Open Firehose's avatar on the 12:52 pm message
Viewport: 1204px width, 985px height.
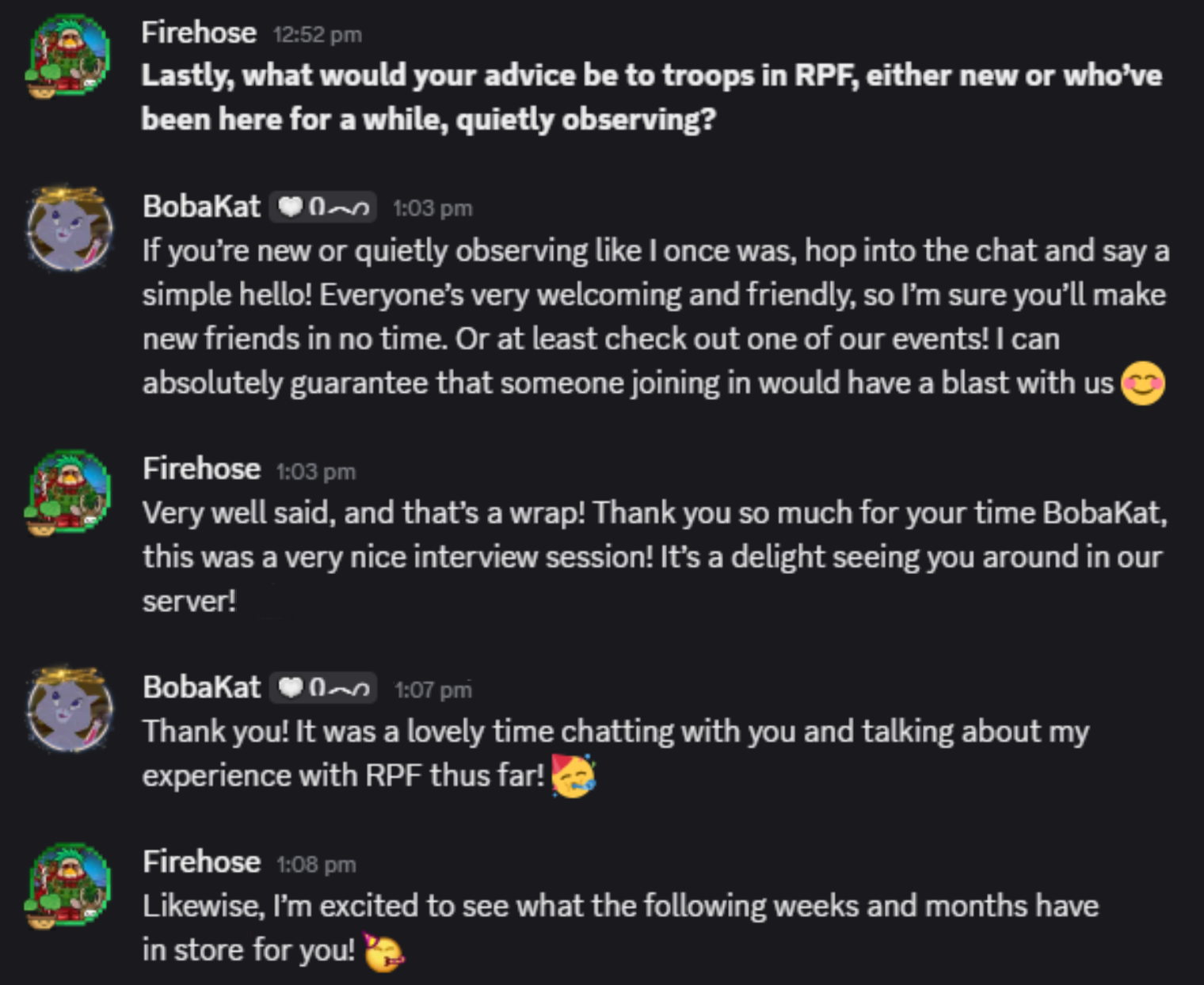(69, 55)
